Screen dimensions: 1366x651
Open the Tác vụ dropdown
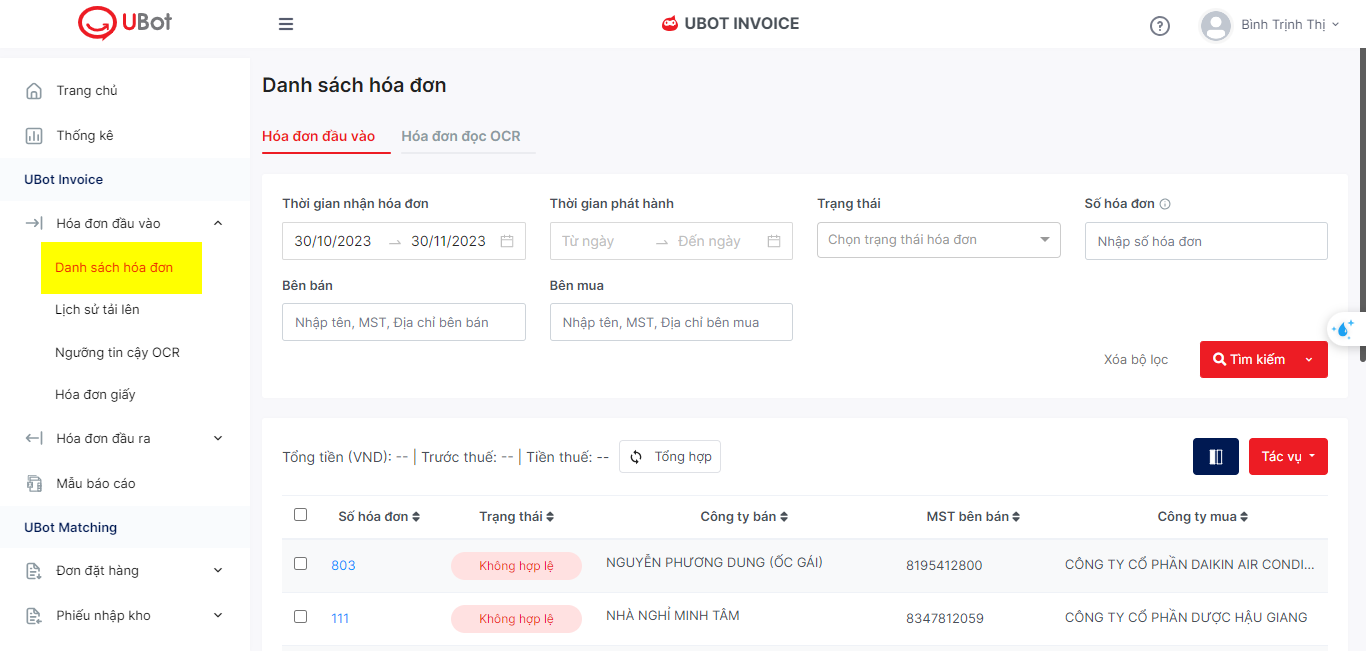click(x=1288, y=457)
